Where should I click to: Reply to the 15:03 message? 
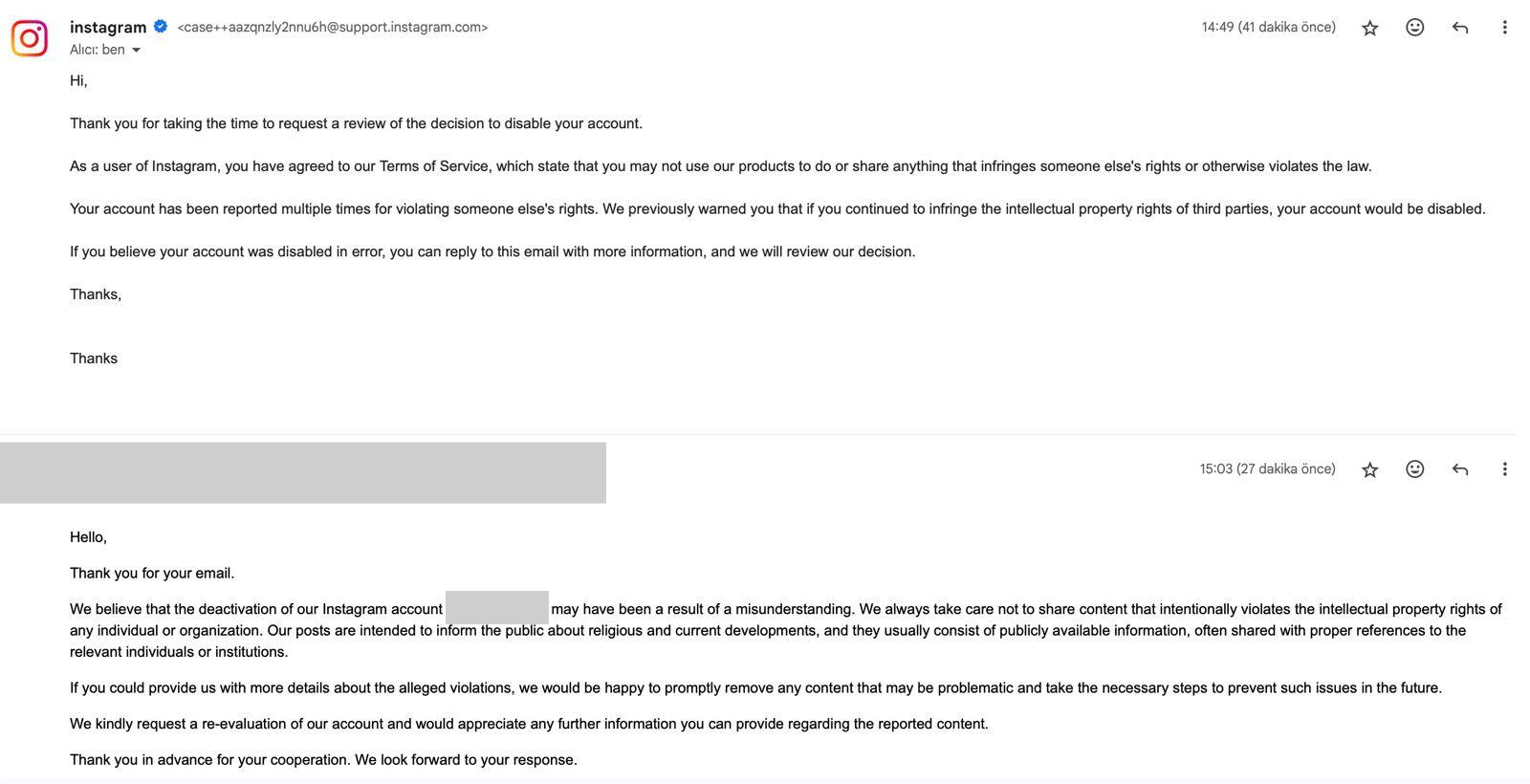[x=1459, y=469]
